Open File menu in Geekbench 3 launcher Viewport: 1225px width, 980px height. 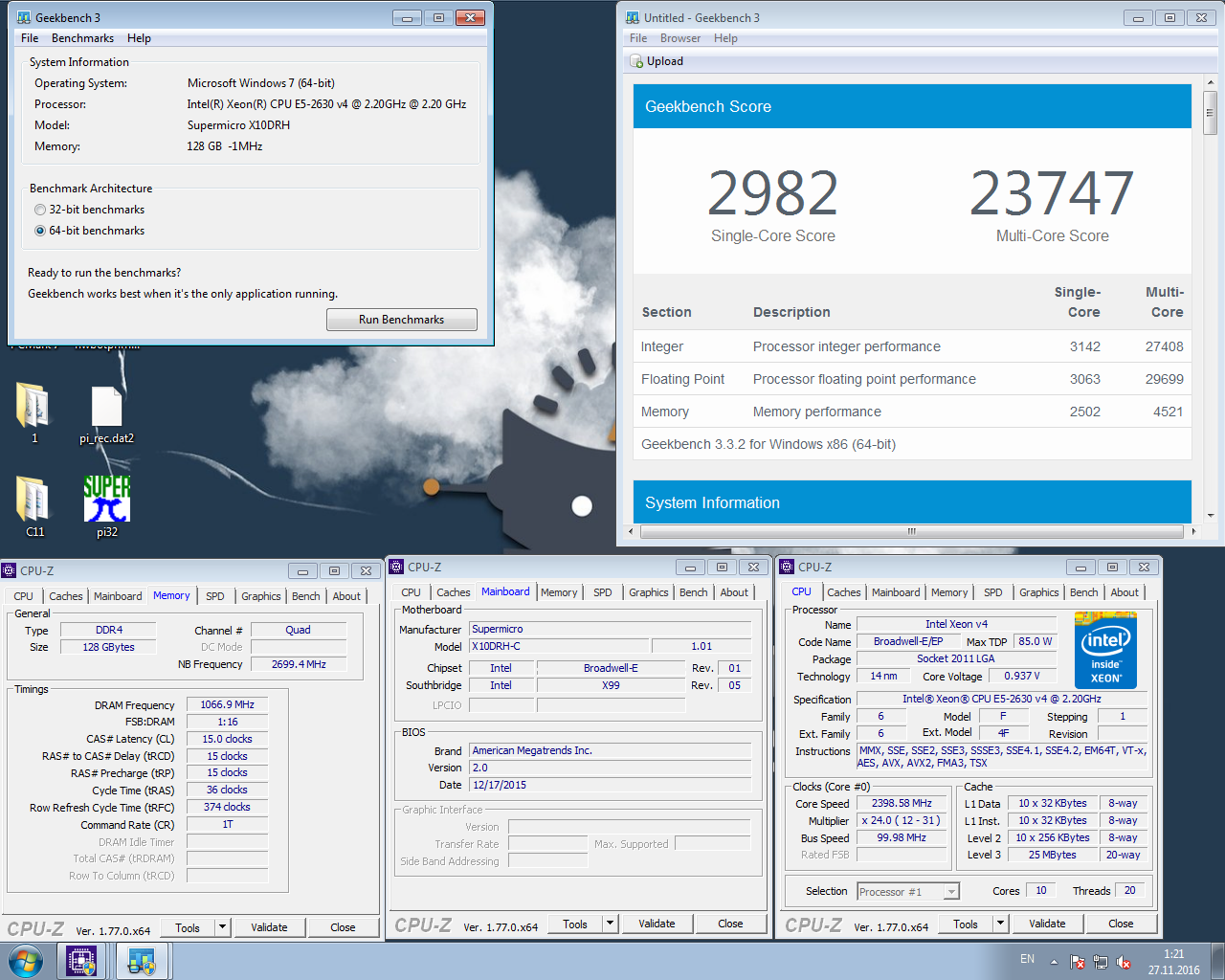click(x=30, y=38)
